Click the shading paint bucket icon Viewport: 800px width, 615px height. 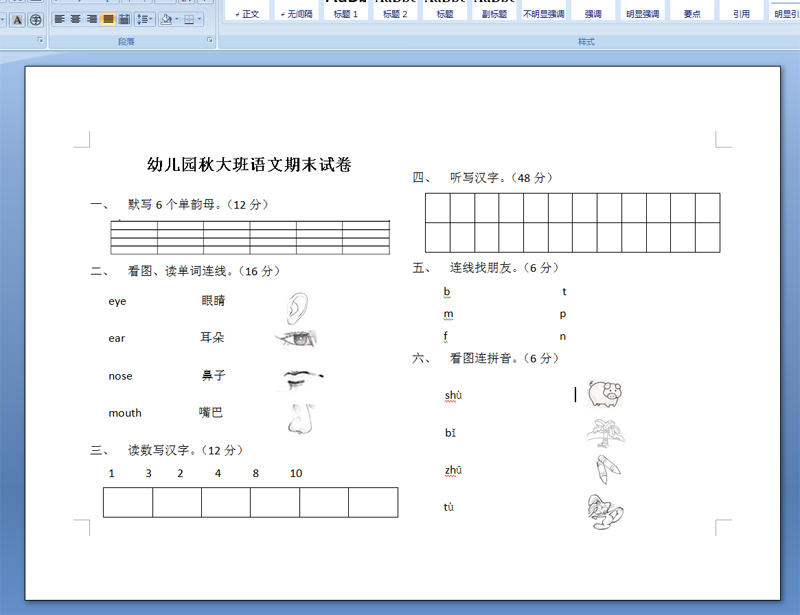tap(166, 19)
